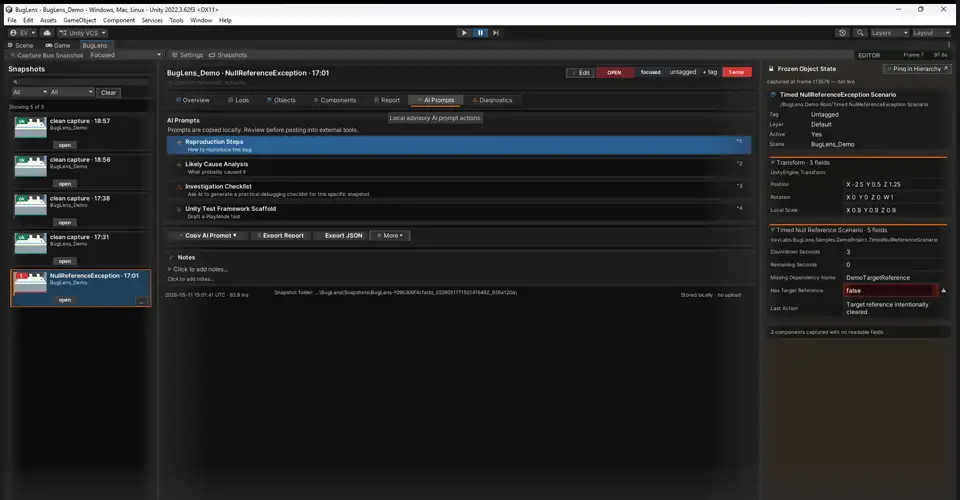Image resolution: width=960 pixels, height=500 pixels.
Task: Click the ellipsis button on NullReferenceException snapshot
Action: tap(141, 302)
